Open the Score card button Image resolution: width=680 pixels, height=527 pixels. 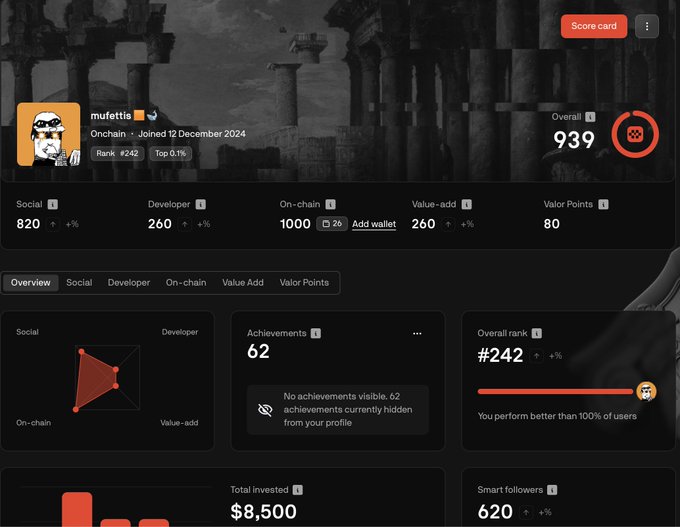click(x=594, y=26)
